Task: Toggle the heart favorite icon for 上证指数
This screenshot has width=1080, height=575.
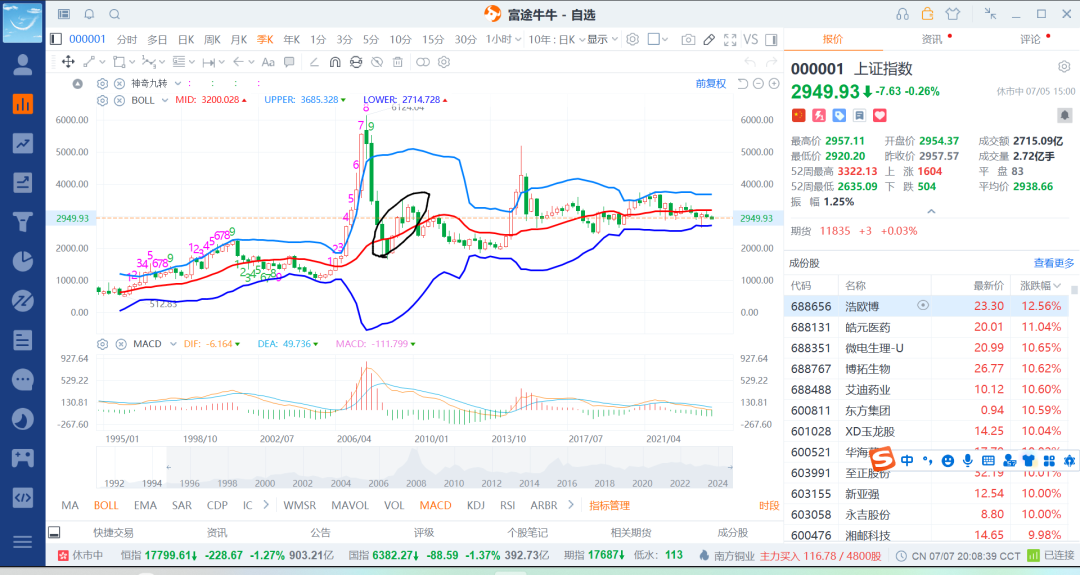Action: [880, 116]
